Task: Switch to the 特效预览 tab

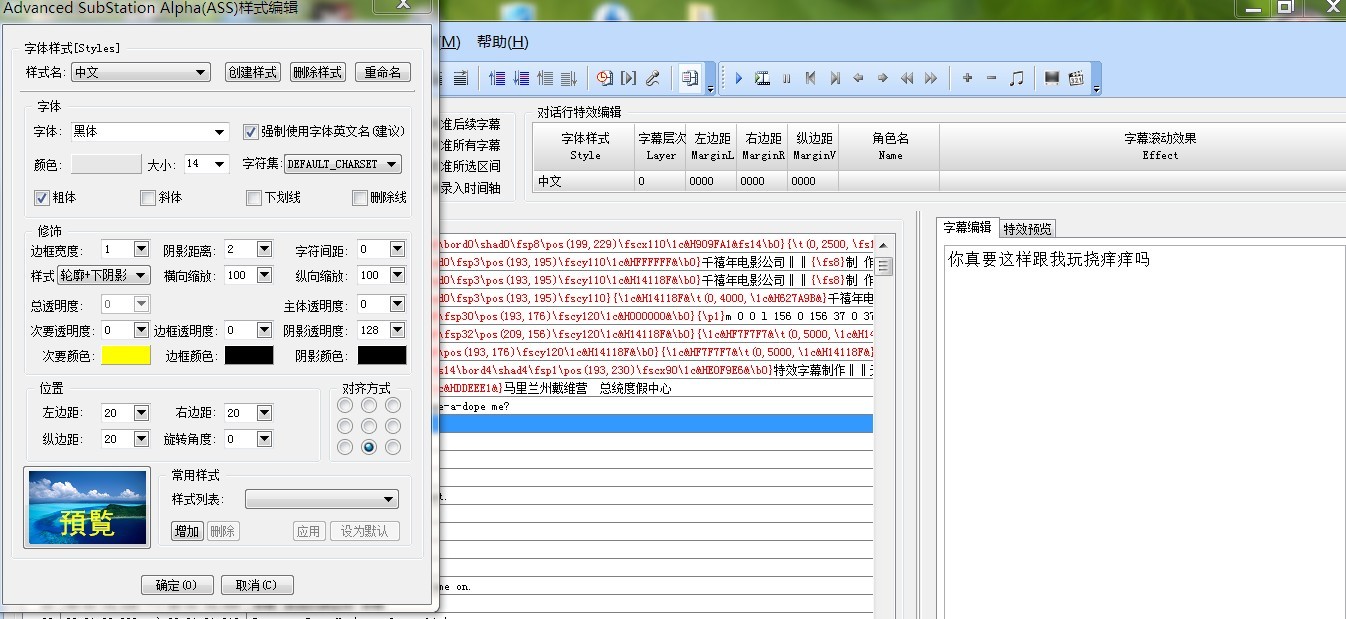Action: click(1027, 229)
